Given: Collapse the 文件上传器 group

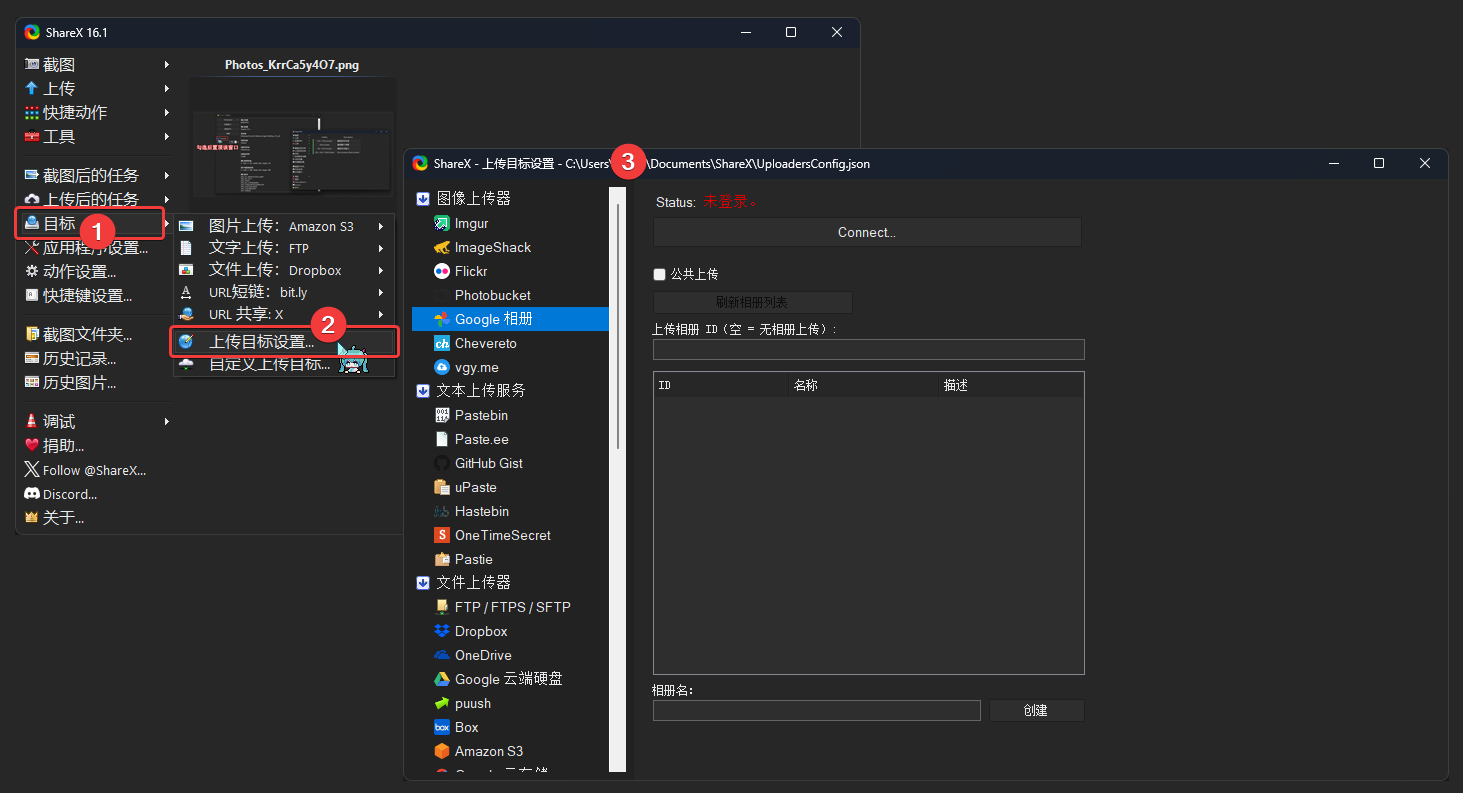Looking at the screenshot, I should tap(423, 582).
